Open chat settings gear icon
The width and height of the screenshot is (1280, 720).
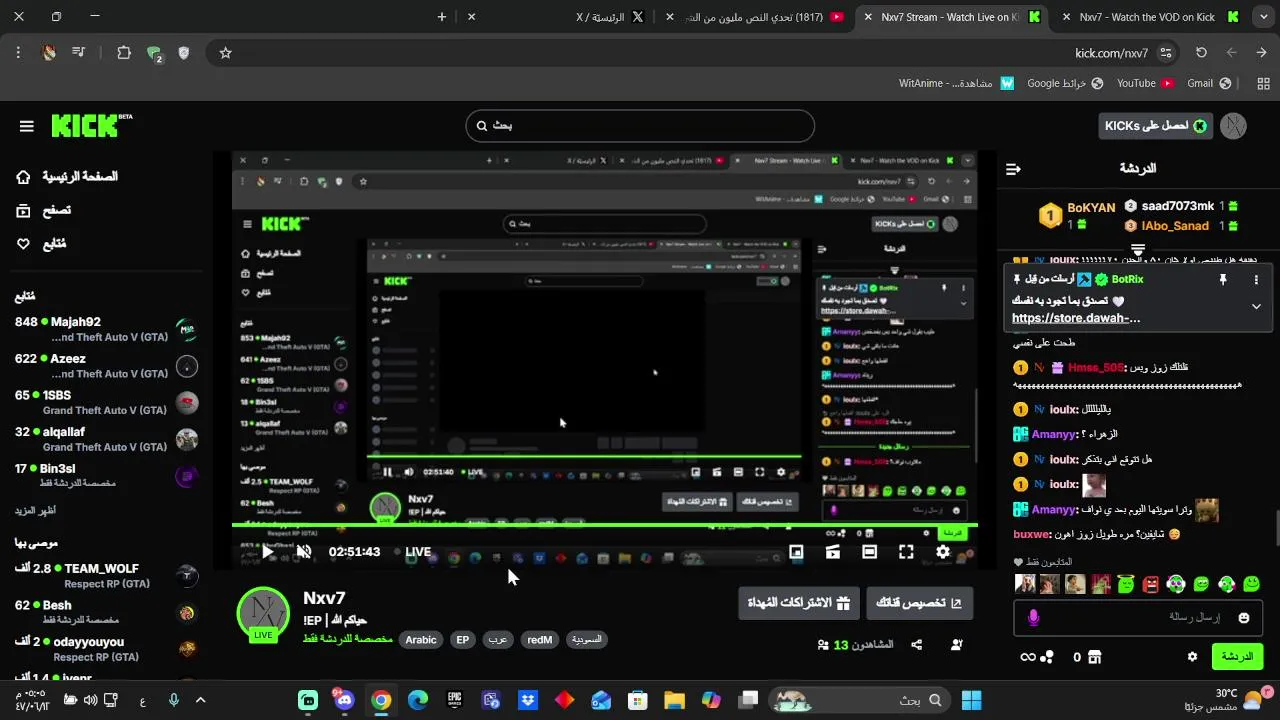1192,657
